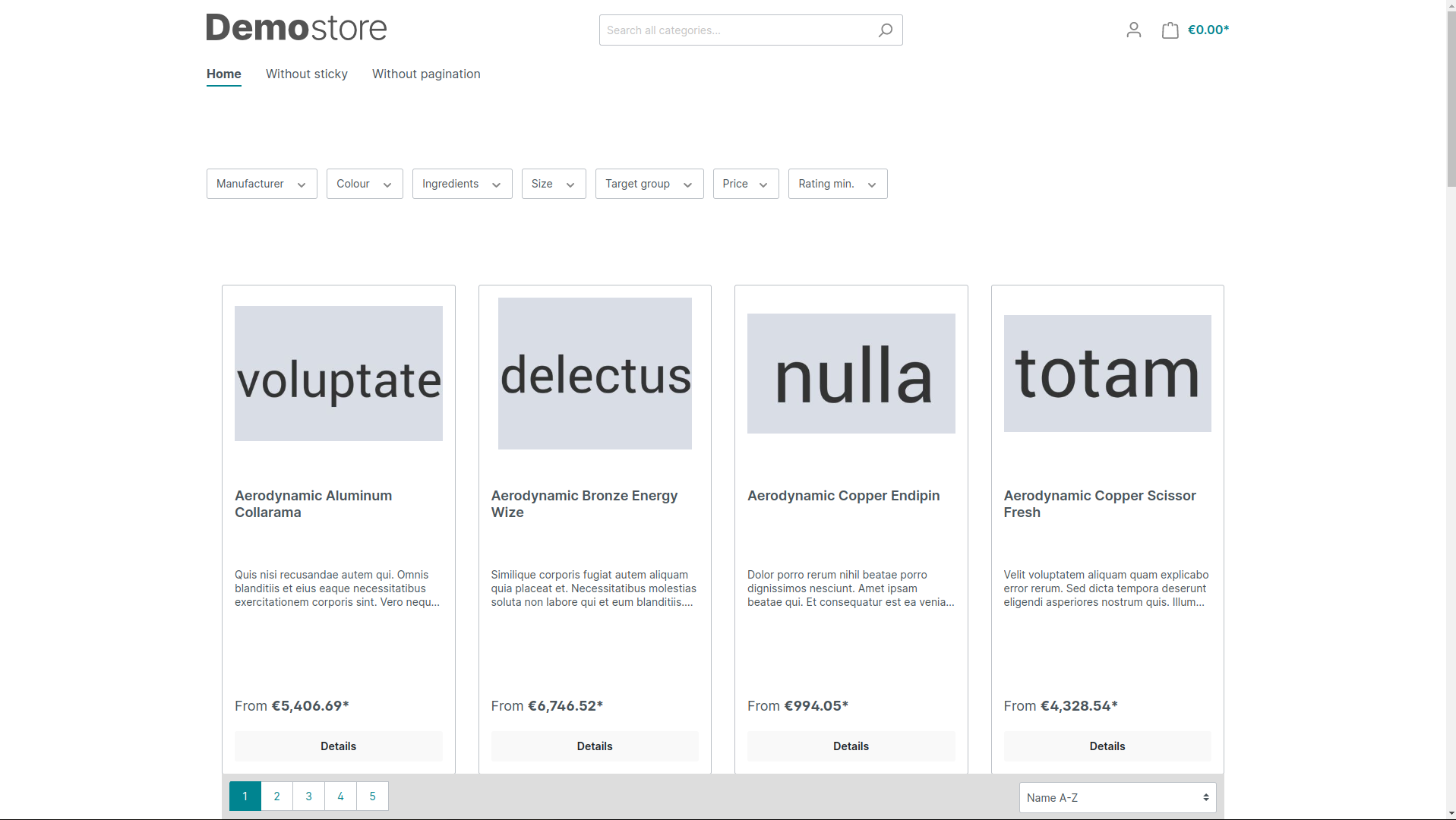Click Details for Aerodynamic Copper Endipin

pyautogui.click(x=851, y=746)
